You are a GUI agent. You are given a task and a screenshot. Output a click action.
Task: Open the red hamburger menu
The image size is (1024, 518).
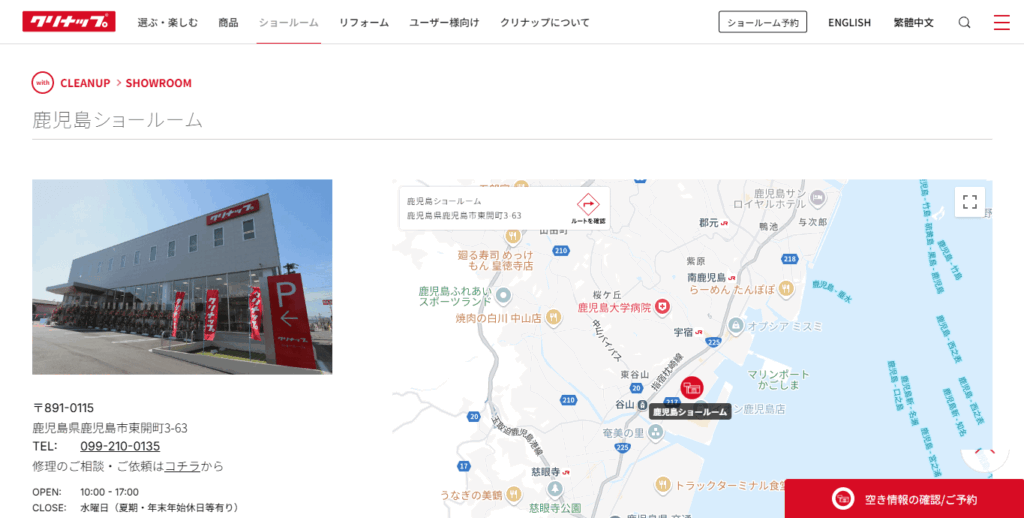[1001, 22]
